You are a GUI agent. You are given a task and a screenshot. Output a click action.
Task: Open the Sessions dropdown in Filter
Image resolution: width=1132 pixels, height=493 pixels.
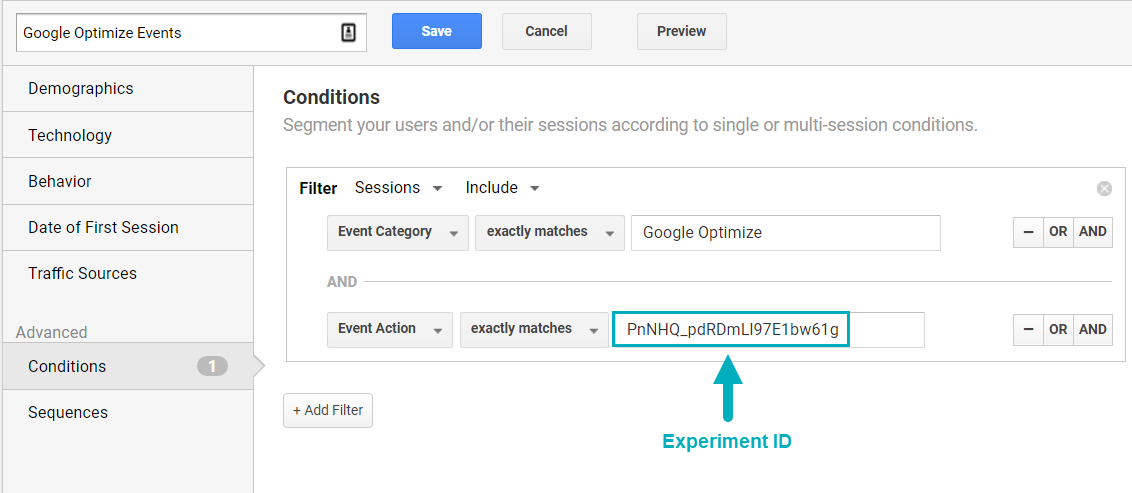398,188
